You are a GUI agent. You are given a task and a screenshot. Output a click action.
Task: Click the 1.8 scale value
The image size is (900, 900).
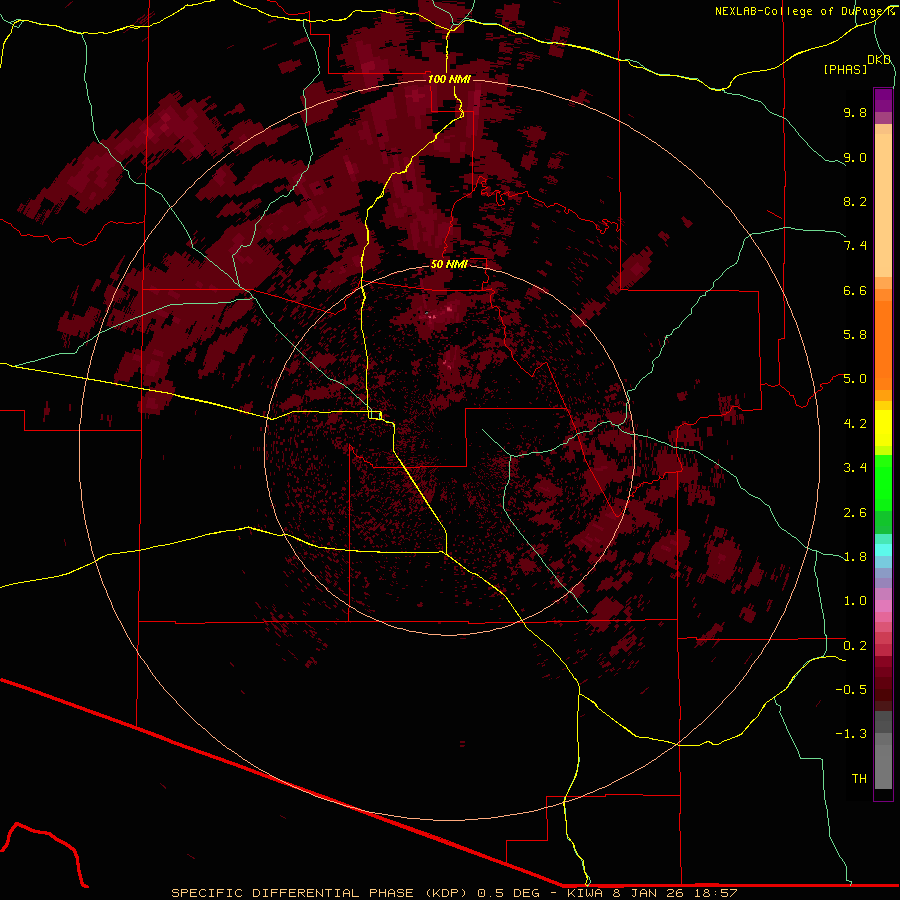(x=855, y=557)
